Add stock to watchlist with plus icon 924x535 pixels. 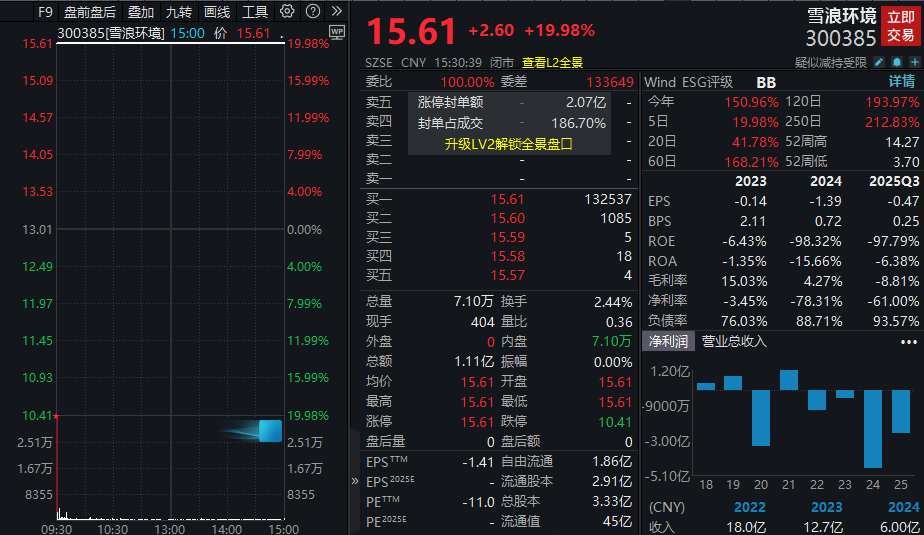click(915, 62)
